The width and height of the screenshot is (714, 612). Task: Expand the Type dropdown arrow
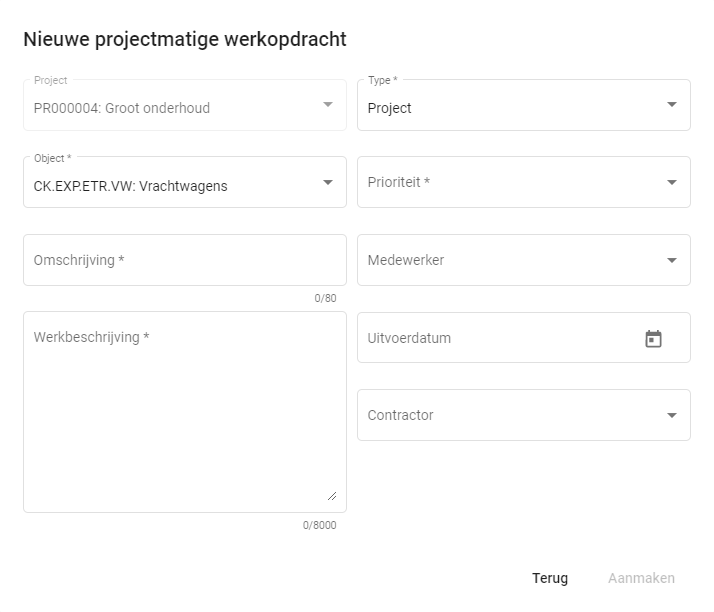pos(671,105)
